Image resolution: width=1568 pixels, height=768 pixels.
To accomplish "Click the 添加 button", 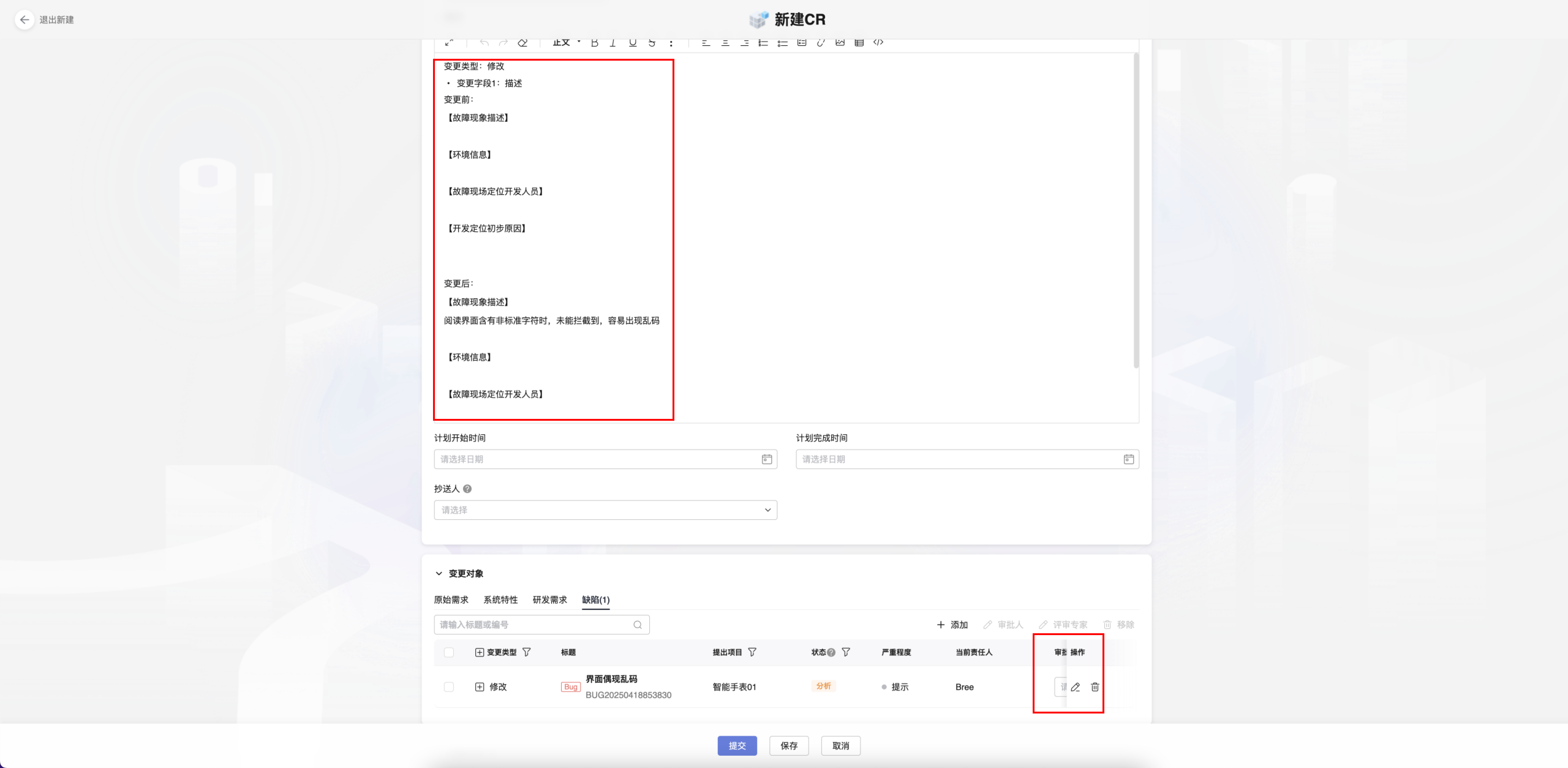I will pyautogui.click(x=952, y=625).
